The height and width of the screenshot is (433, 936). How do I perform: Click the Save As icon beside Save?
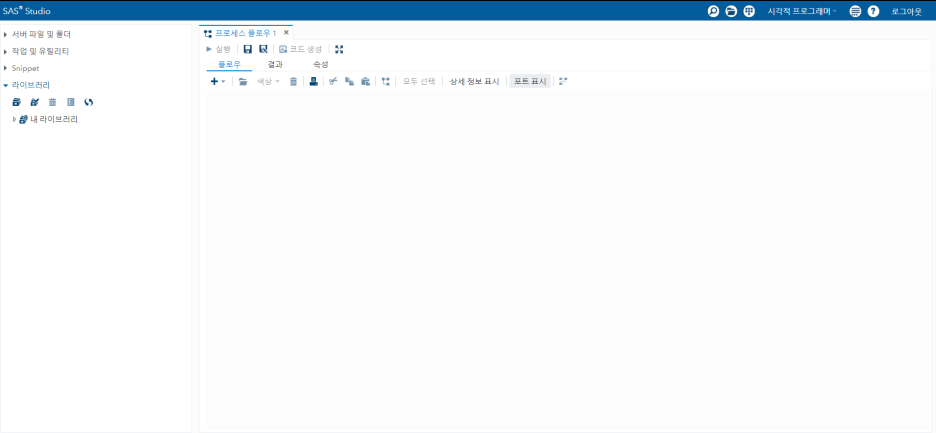[x=263, y=49]
